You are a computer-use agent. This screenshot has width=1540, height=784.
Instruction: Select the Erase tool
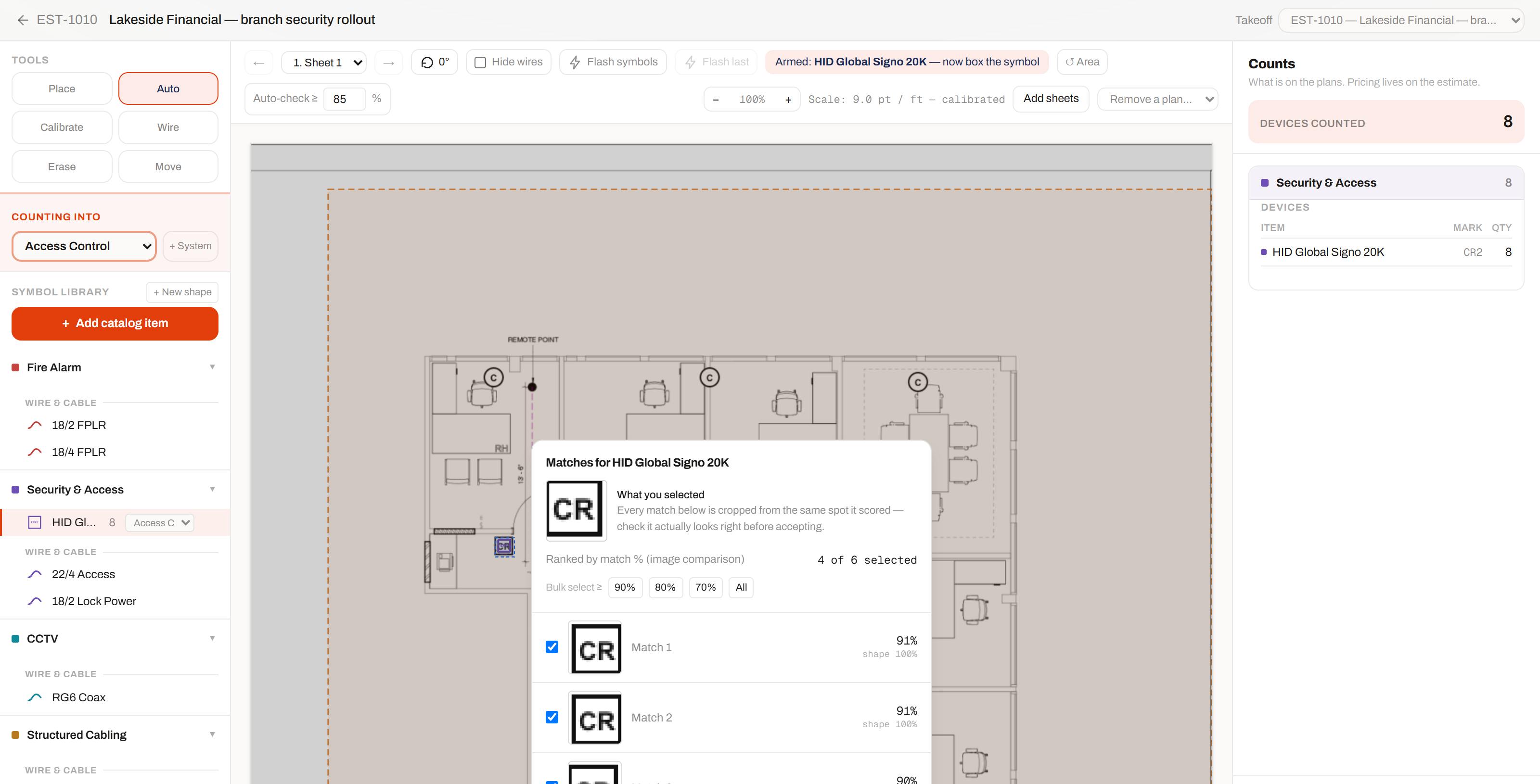click(x=62, y=167)
